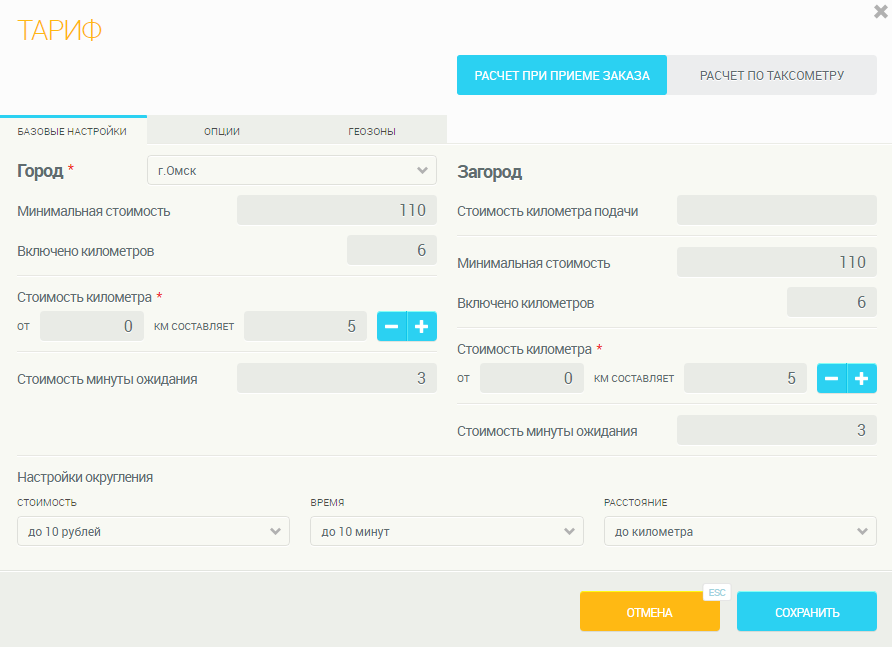The image size is (892, 647).
Task: Switch to Расчет при приеме заказа mode
Action: [562, 75]
